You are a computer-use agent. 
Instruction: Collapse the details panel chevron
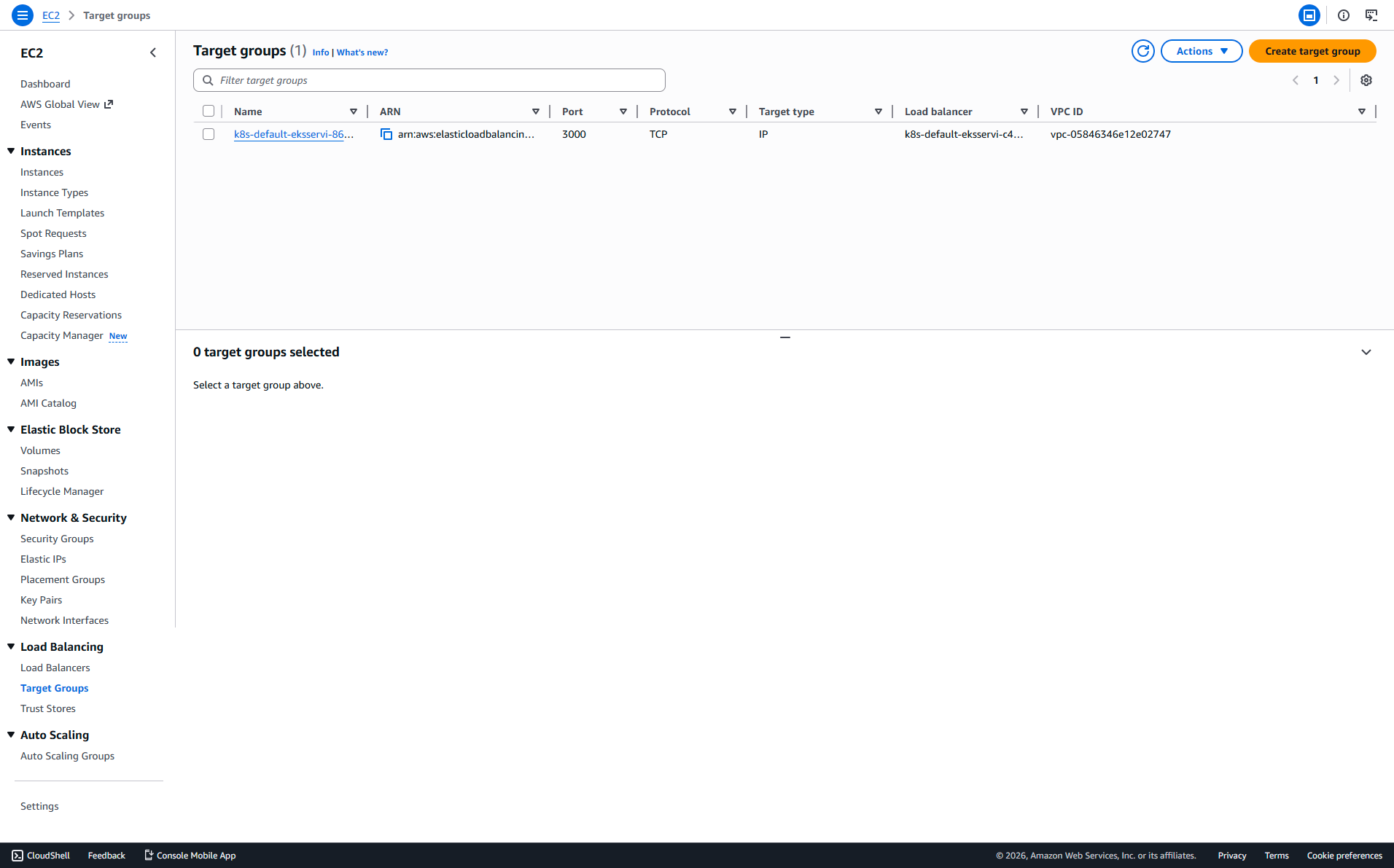pos(1366,352)
